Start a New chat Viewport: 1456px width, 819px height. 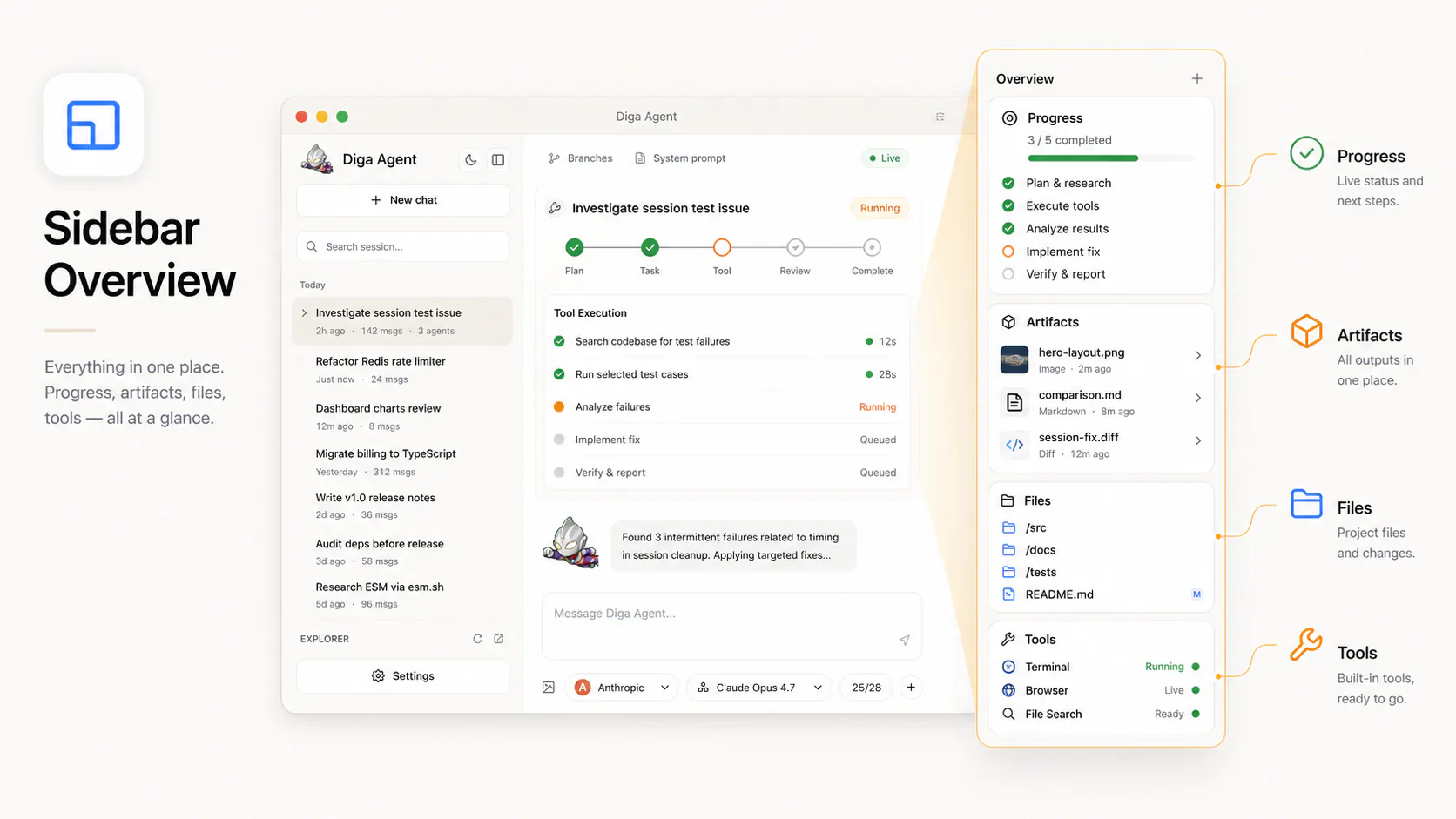coord(403,200)
